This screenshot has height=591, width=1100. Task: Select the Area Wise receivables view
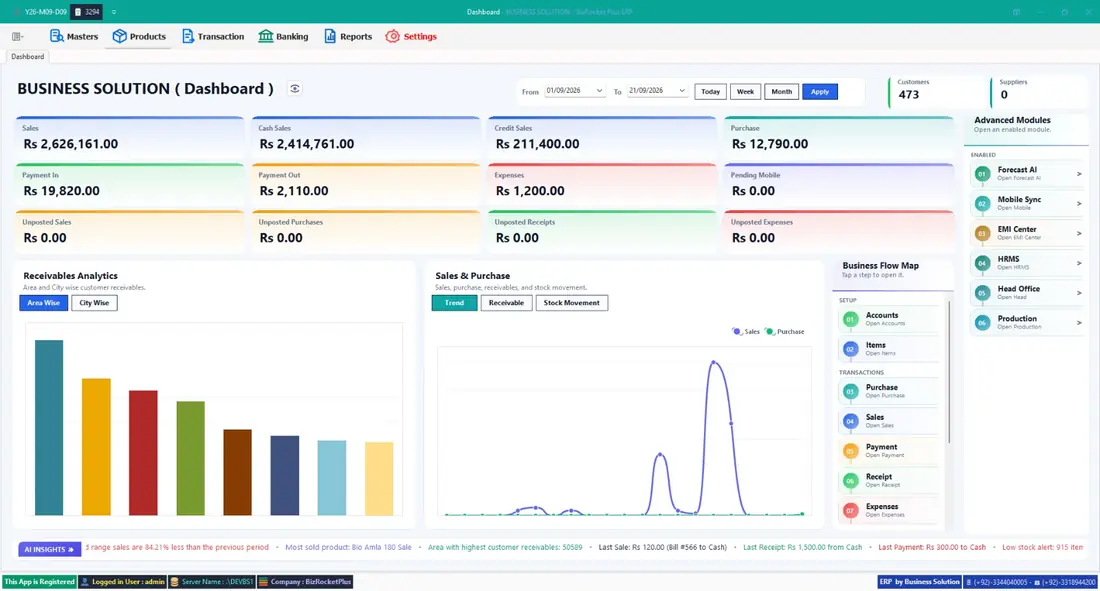43,303
